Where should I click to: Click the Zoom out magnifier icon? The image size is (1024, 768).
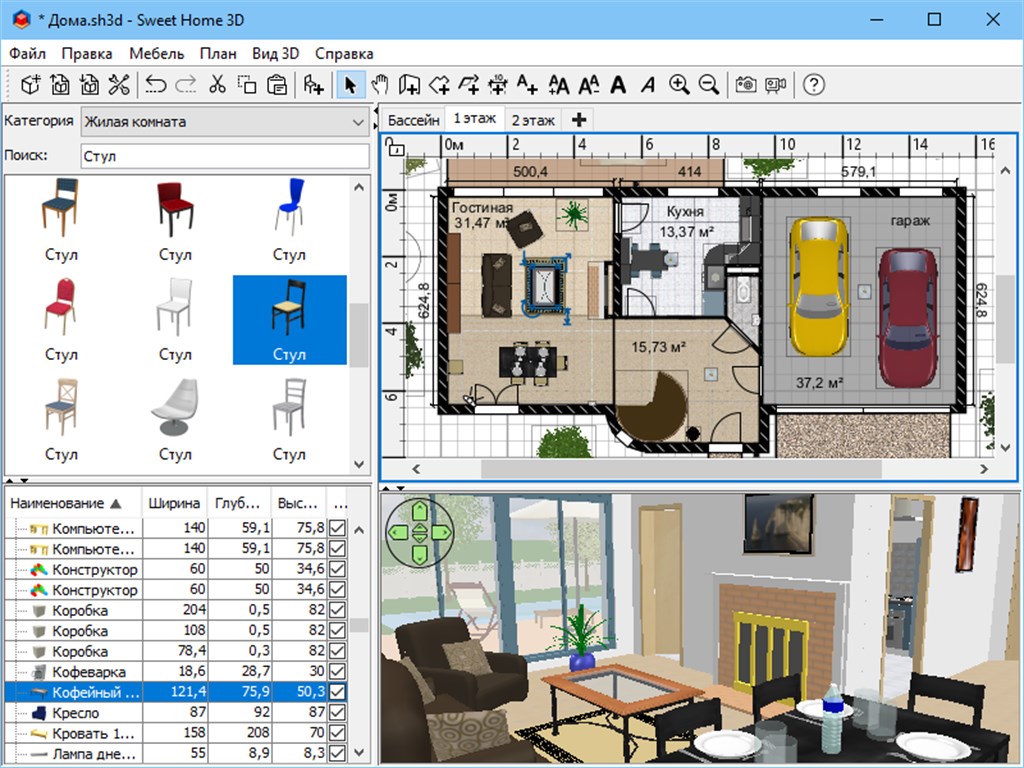[x=709, y=85]
